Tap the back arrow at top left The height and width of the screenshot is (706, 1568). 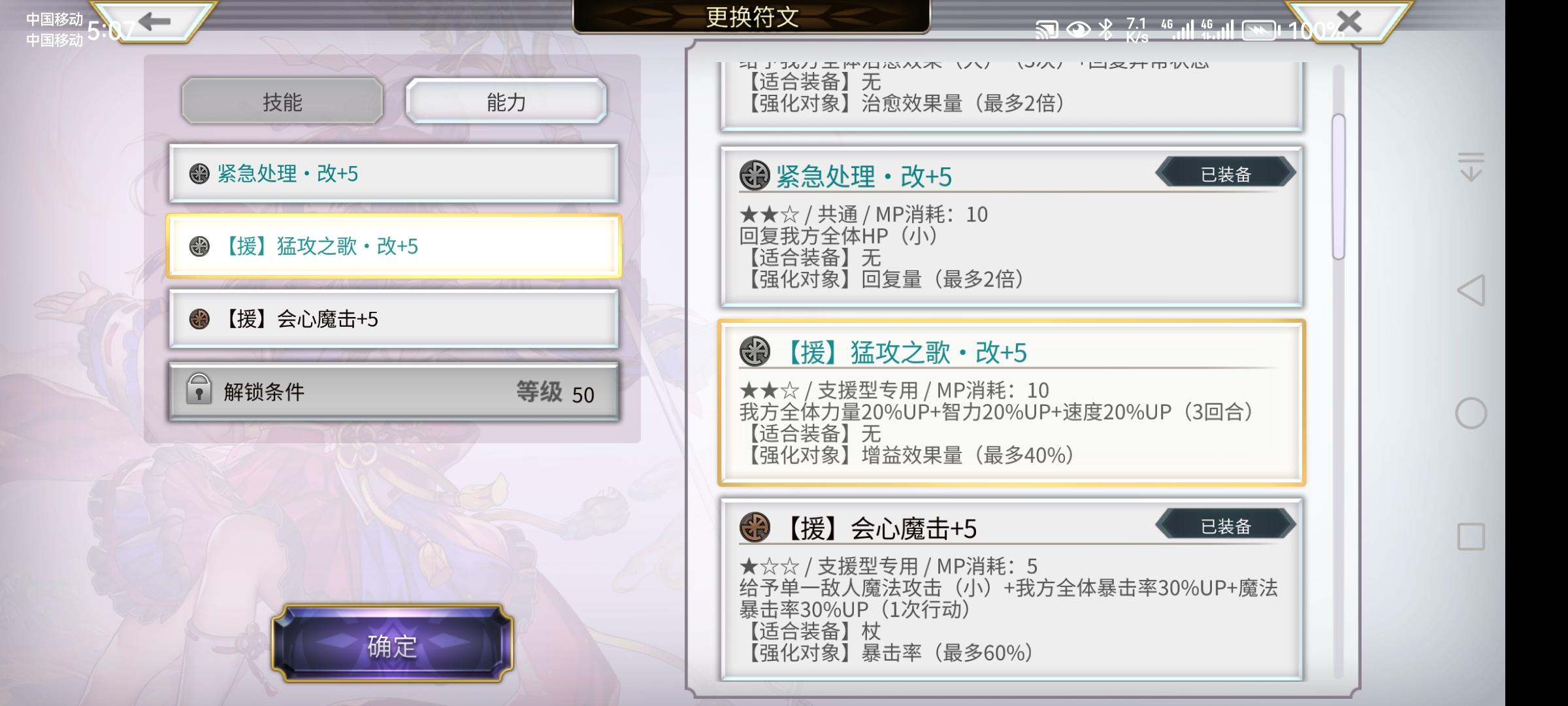pyautogui.click(x=155, y=22)
